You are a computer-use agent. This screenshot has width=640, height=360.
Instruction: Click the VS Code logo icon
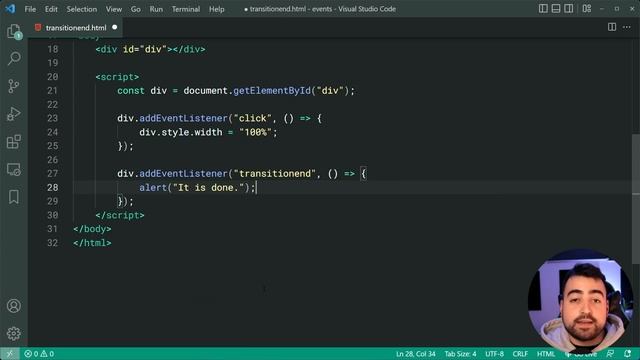tap(10, 9)
